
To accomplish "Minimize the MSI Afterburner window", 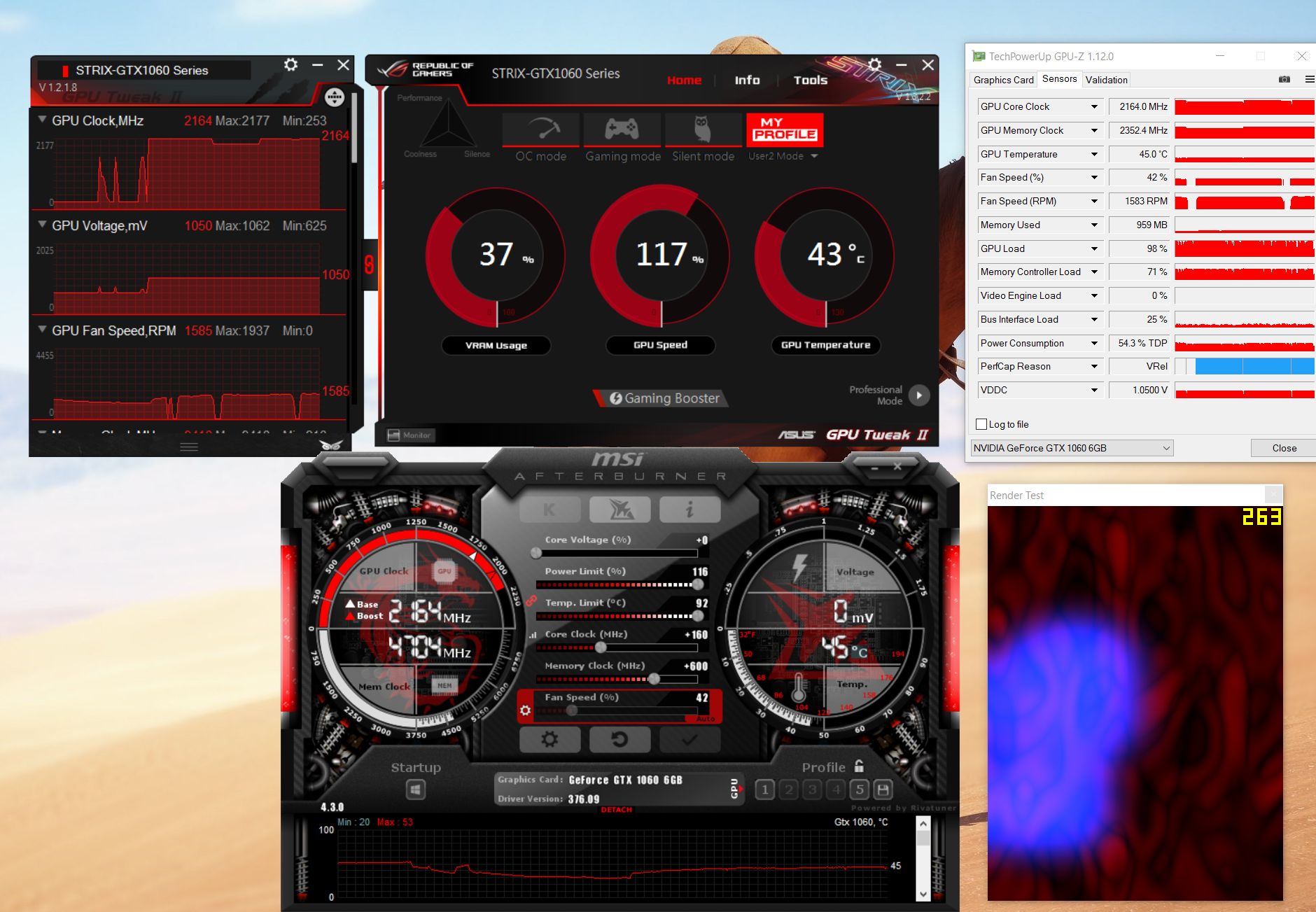I will click(x=875, y=467).
